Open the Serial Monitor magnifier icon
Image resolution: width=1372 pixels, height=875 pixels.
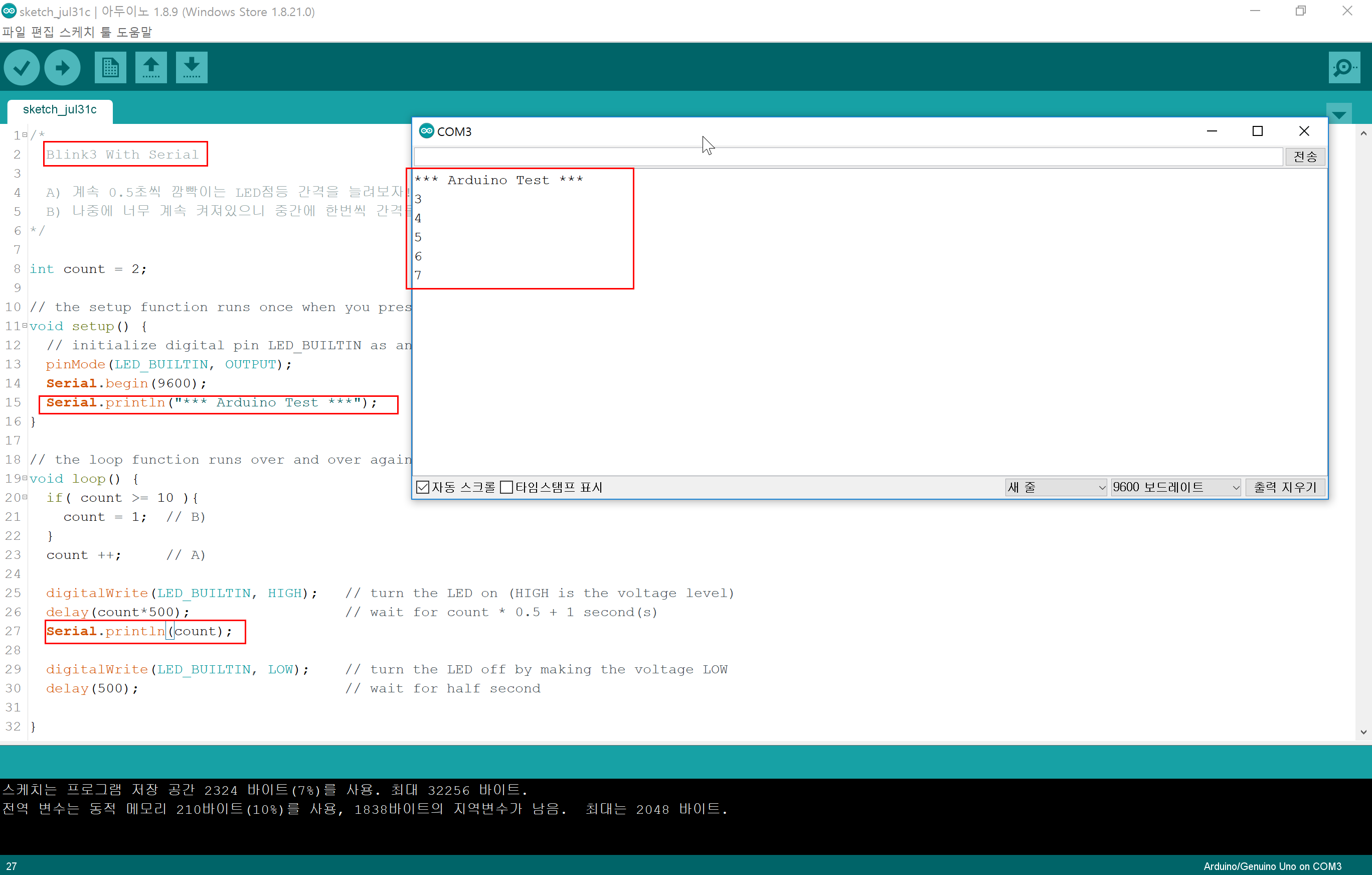pyautogui.click(x=1343, y=68)
